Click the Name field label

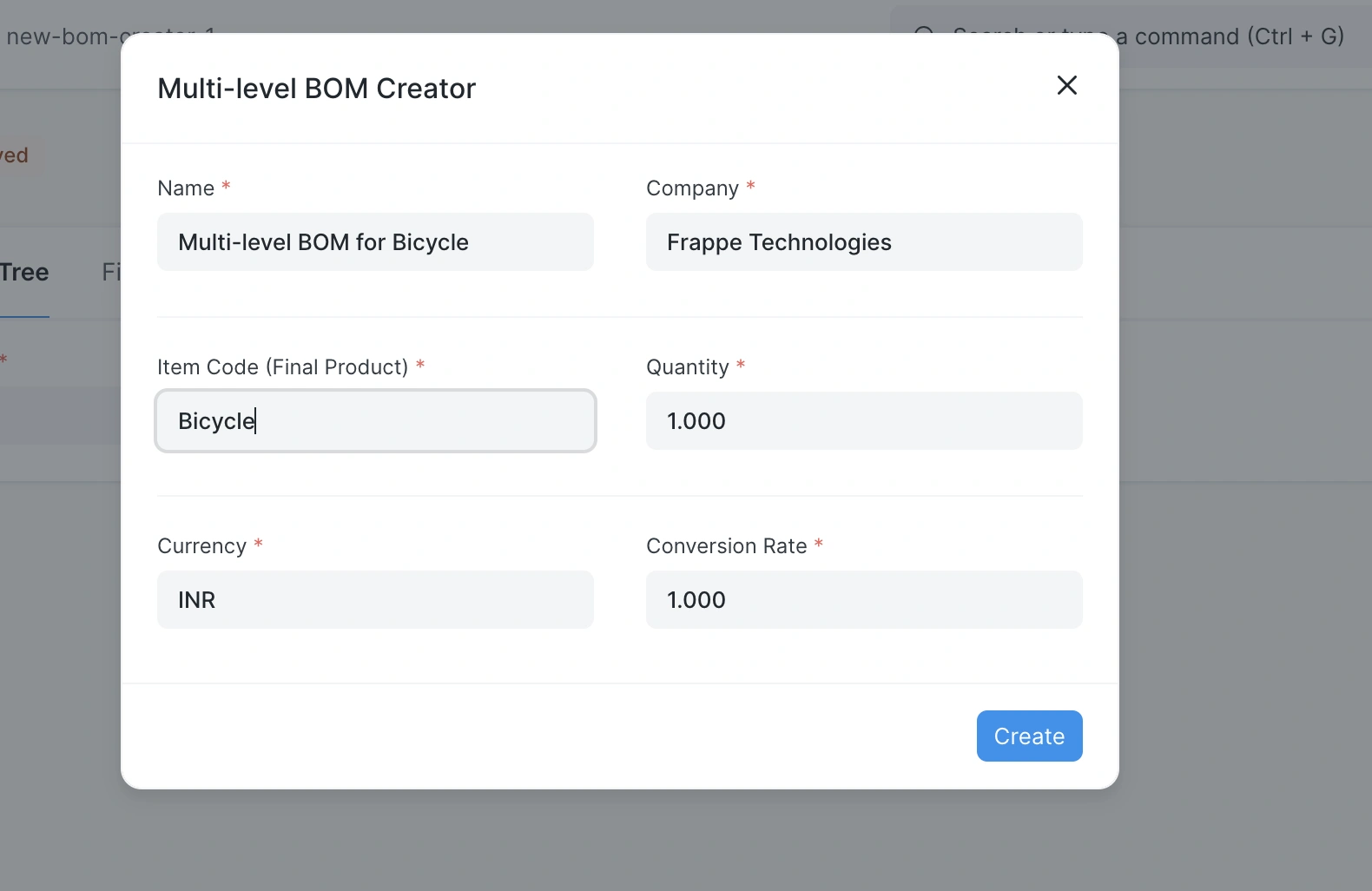pos(186,188)
